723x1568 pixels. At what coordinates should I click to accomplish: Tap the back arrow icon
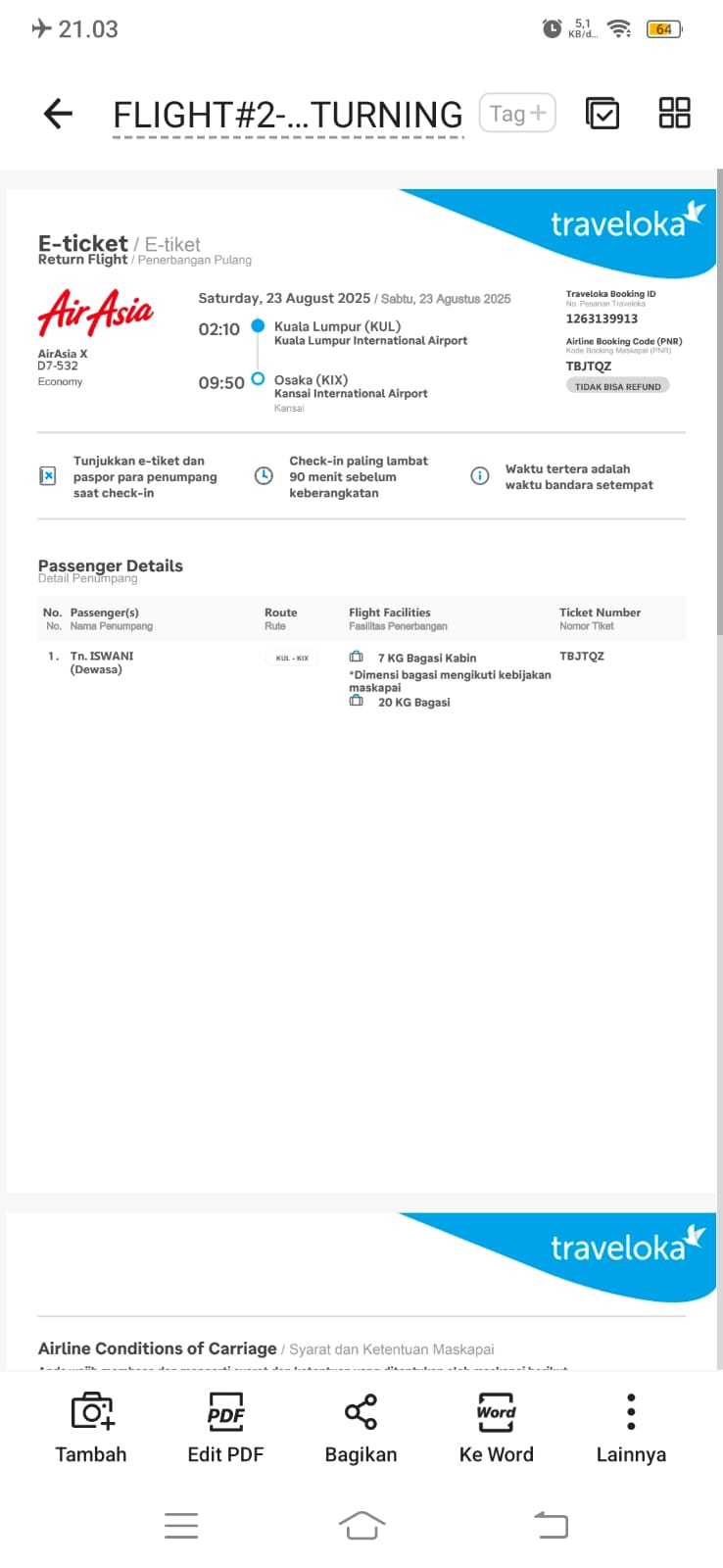59,114
